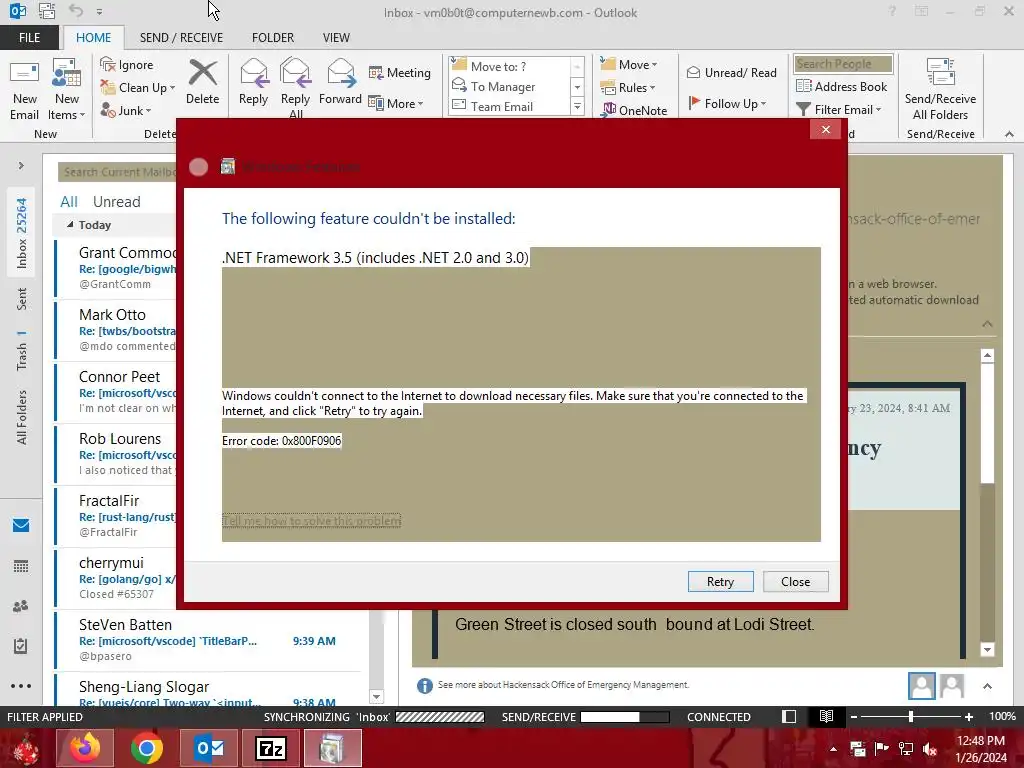Viewport: 1024px width, 768px height.
Task: Toggle Unread/Read status
Action: click(x=732, y=72)
